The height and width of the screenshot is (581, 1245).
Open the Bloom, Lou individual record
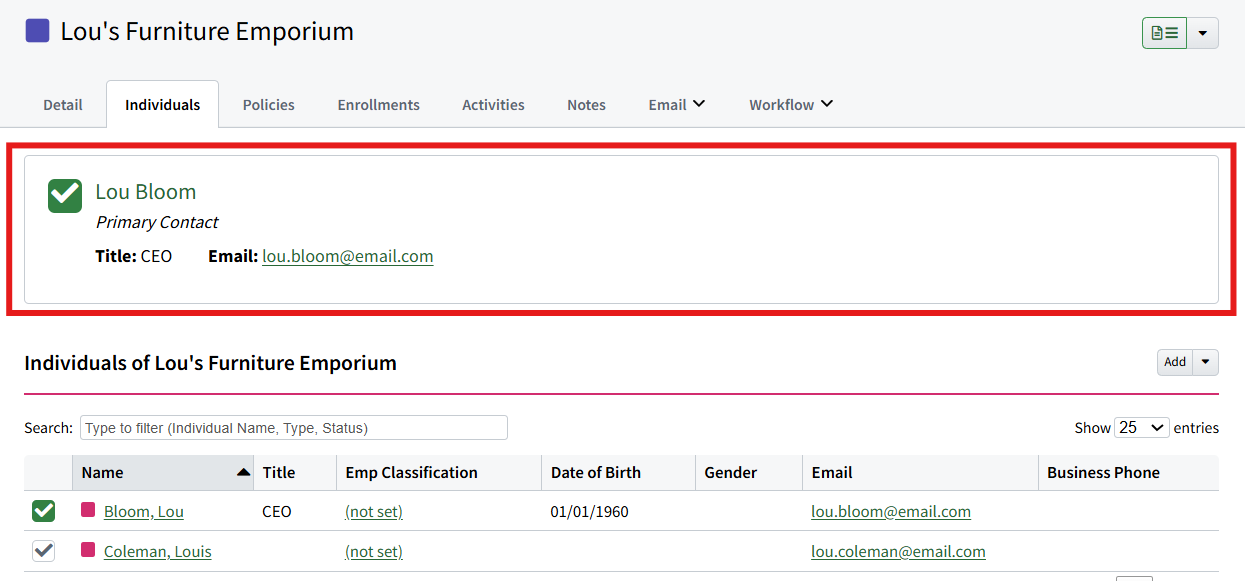tap(144, 512)
